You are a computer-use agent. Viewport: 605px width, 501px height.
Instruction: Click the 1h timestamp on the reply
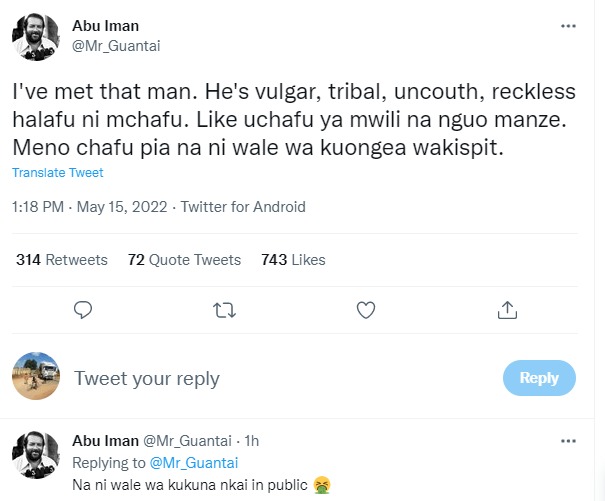252,441
